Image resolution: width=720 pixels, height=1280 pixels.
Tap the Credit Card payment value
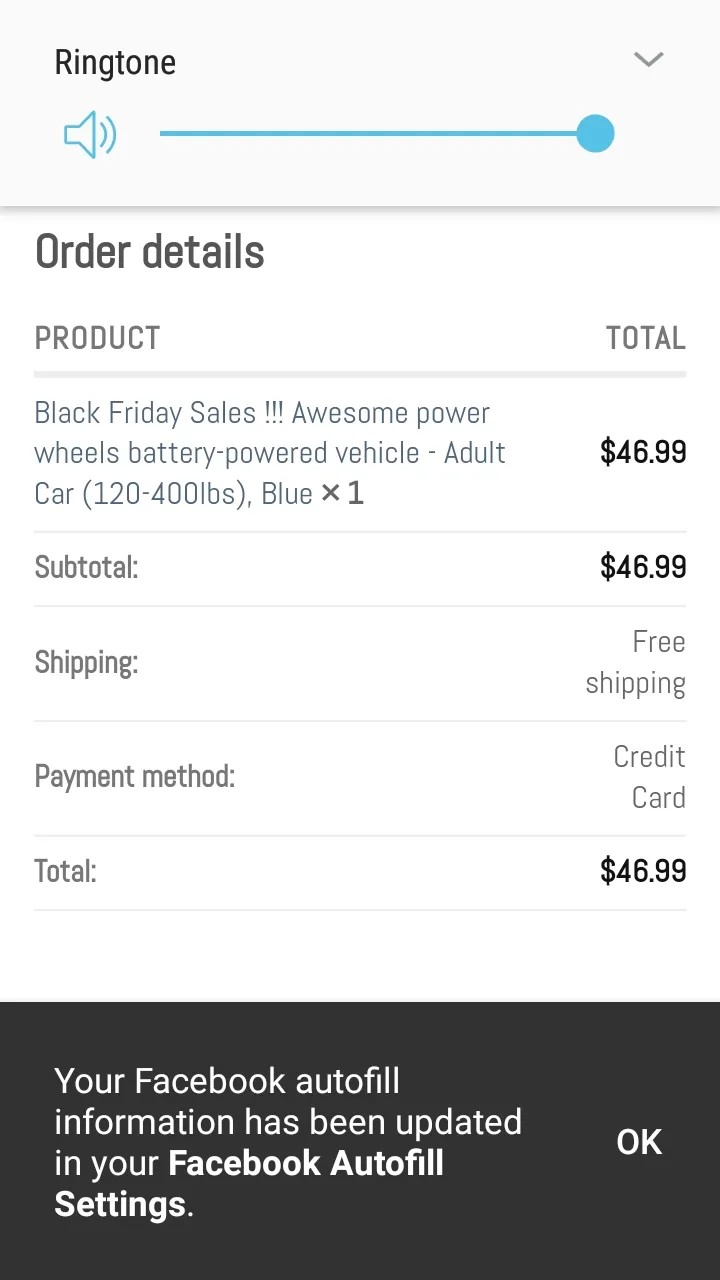649,777
